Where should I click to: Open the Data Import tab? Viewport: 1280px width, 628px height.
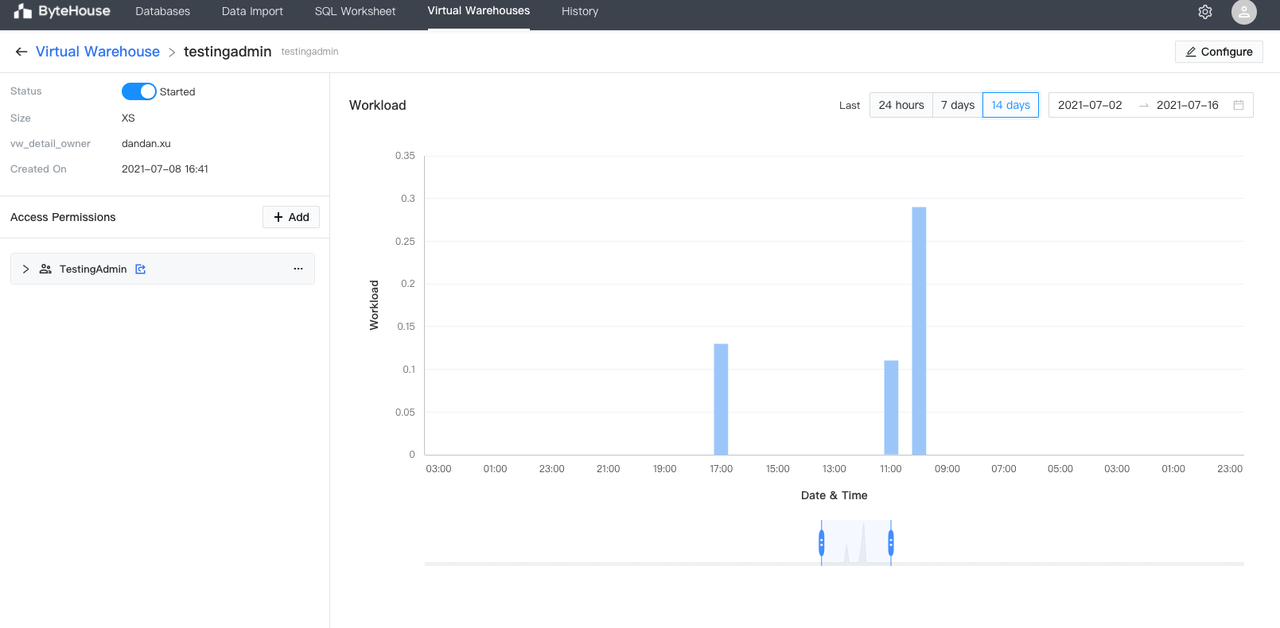pyautogui.click(x=252, y=12)
